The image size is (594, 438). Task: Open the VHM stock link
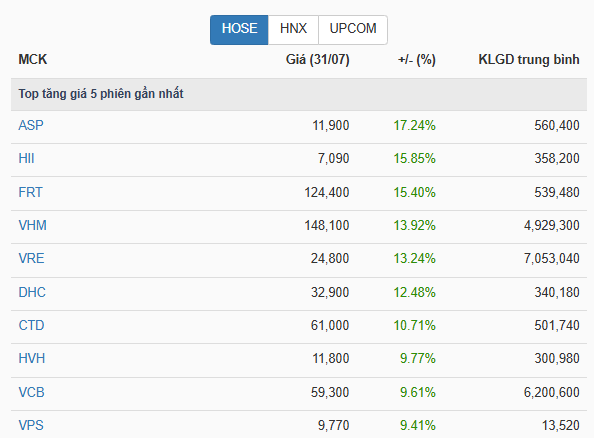point(33,225)
